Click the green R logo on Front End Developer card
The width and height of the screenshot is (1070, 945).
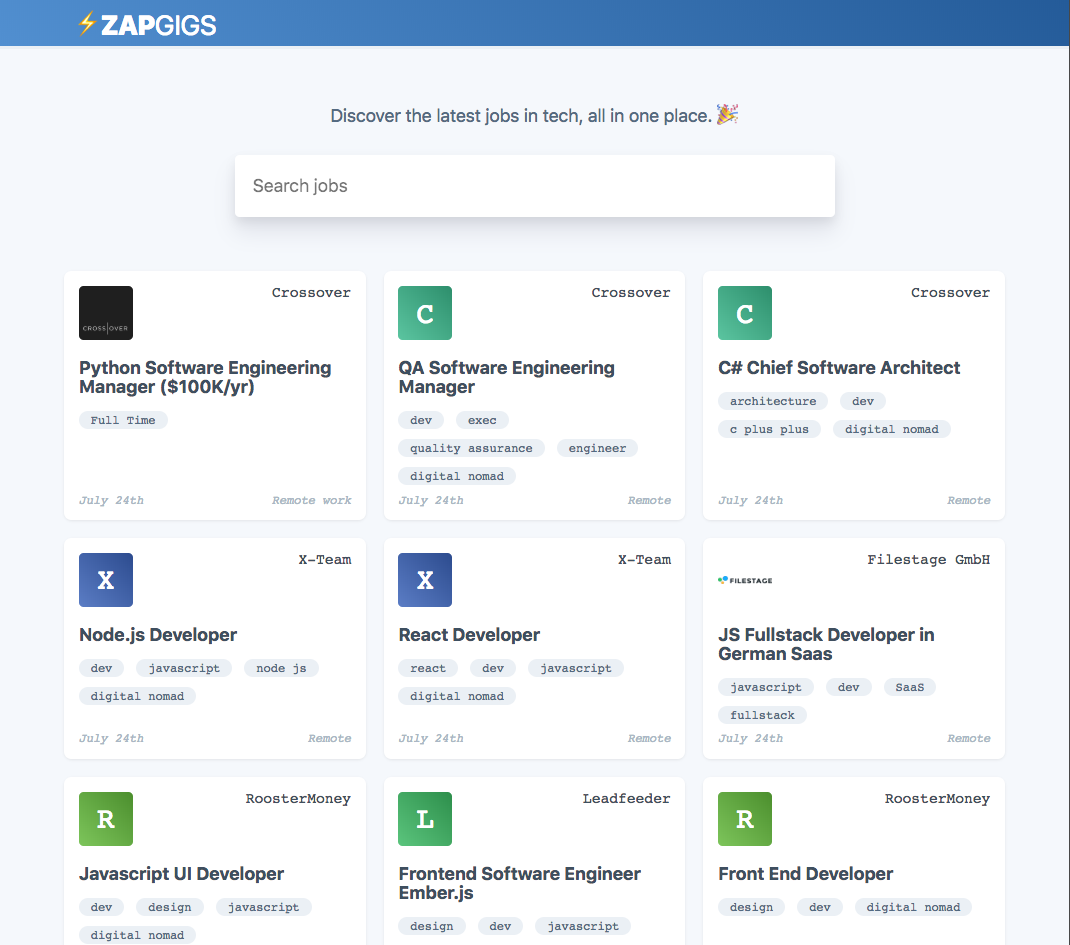[x=744, y=819]
